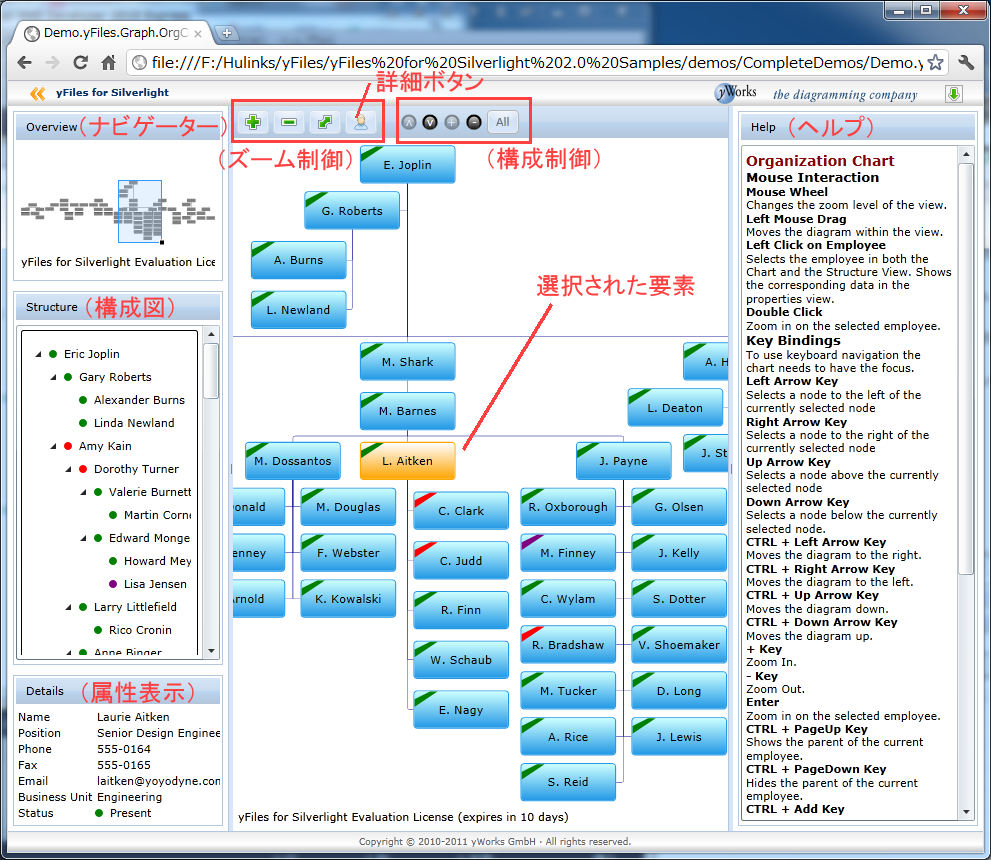Click the hide children minus circle button
991x860 pixels.
pos(474,123)
